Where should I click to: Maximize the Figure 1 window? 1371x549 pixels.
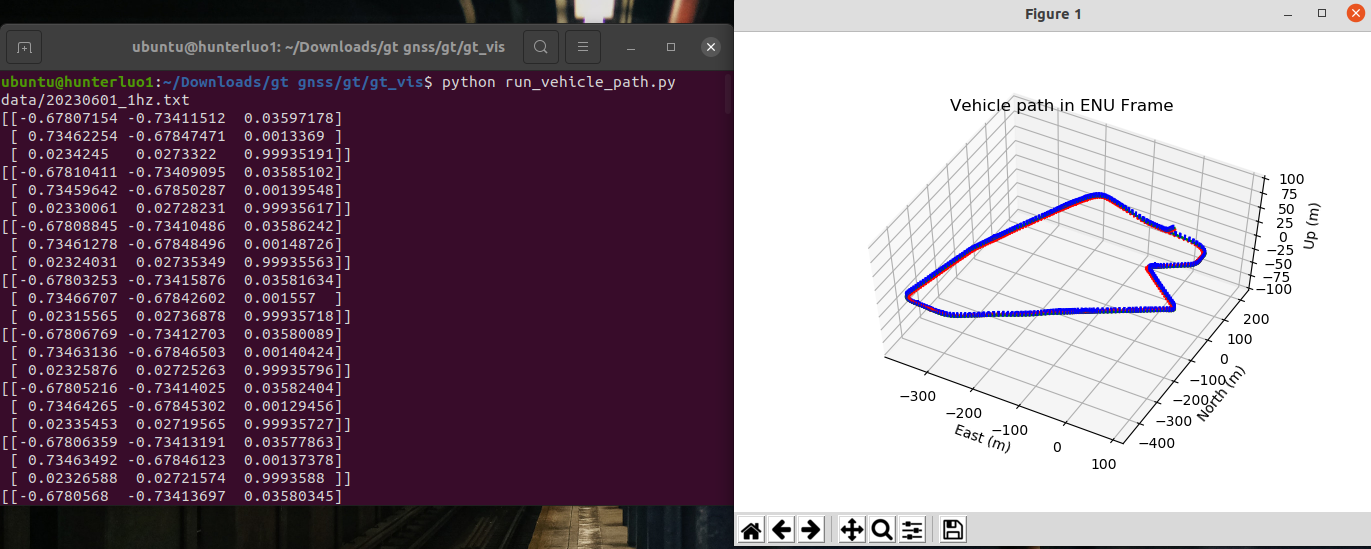point(1322,13)
